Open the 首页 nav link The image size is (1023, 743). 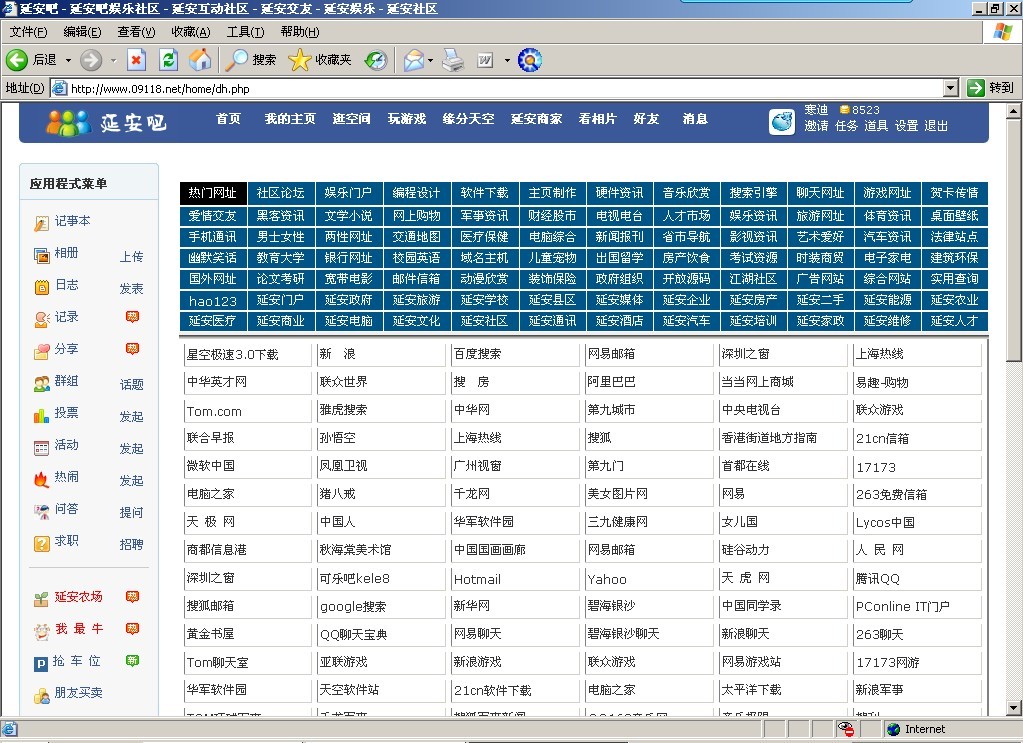point(228,119)
